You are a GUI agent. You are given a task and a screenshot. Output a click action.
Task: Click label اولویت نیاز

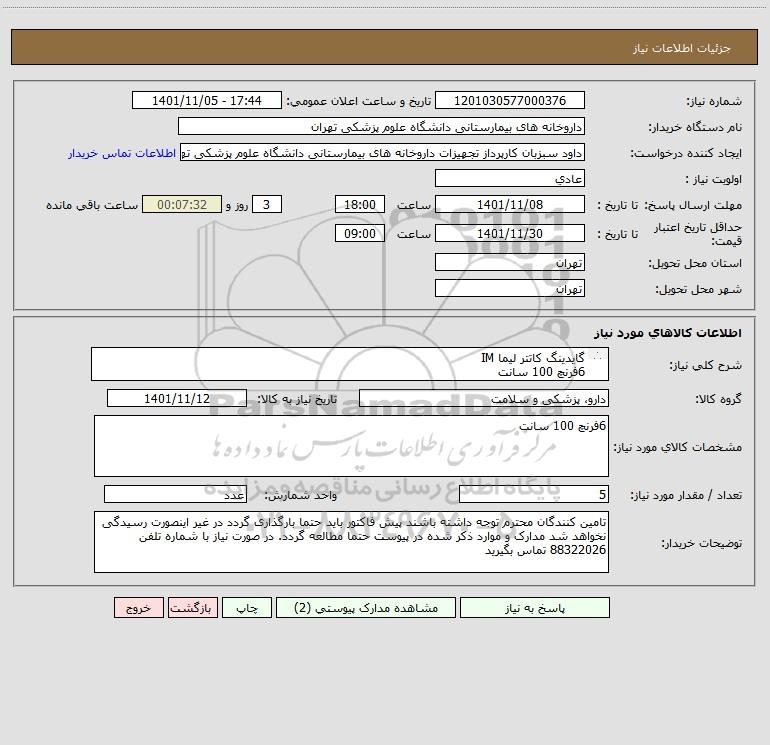pos(714,180)
